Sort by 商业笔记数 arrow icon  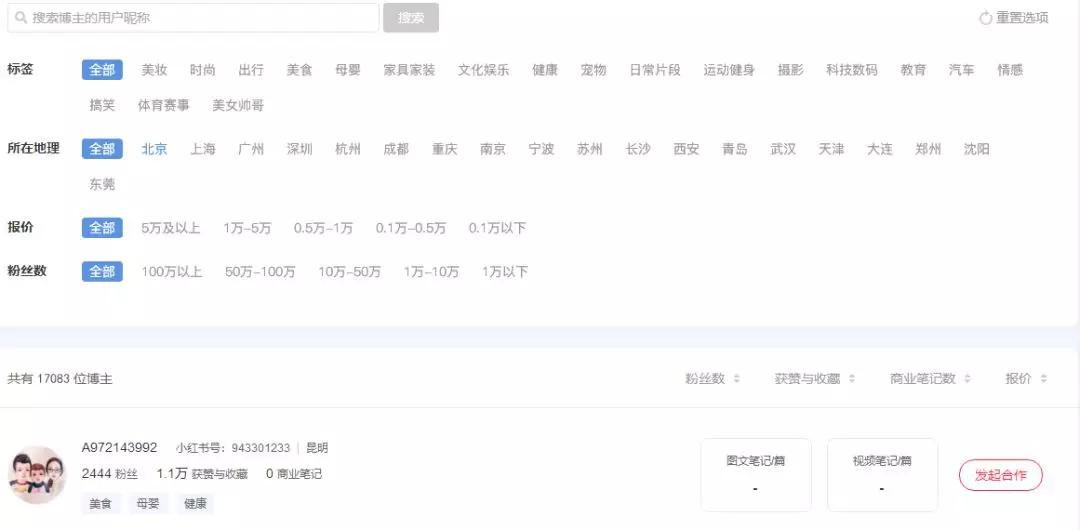[x=967, y=378]
